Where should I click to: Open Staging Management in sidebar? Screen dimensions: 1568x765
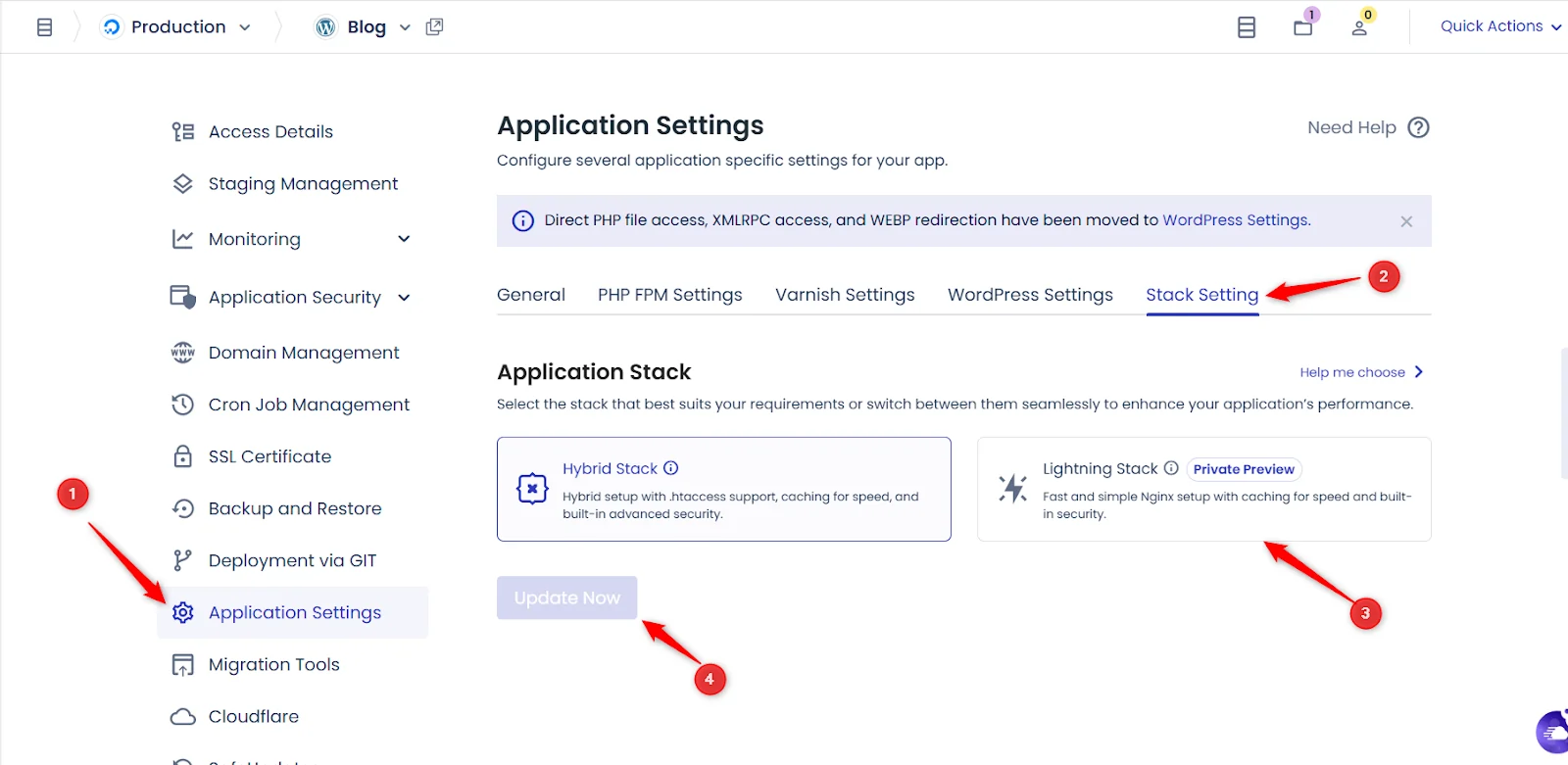coord(303,183)
